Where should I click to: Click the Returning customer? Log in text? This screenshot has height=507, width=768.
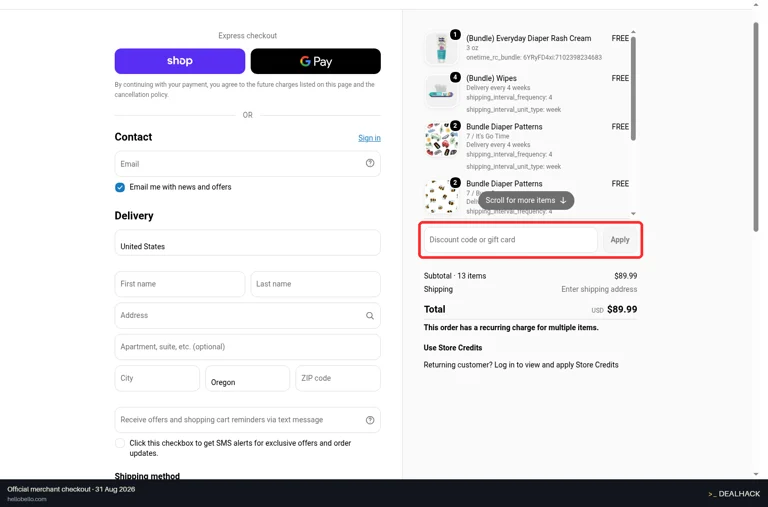(521, 365)
